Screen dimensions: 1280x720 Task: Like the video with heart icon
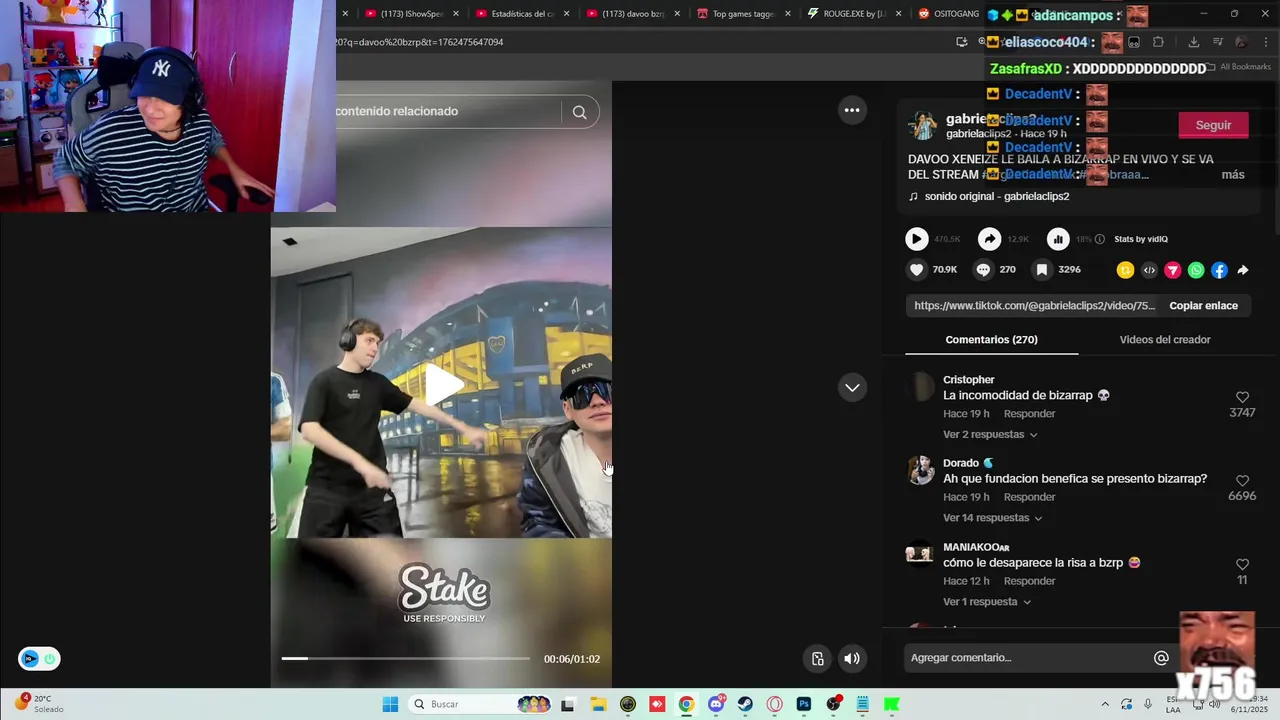tap(917, 270)
